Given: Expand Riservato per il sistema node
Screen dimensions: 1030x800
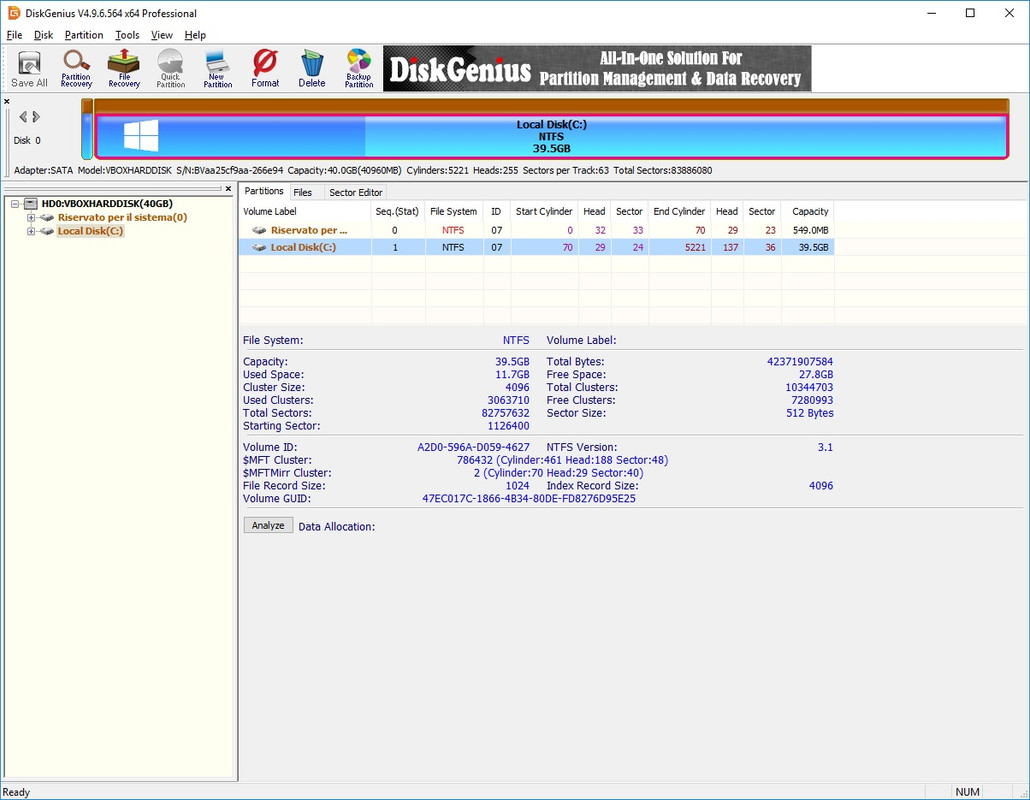Looking at the screenshot, I should pyautogui.click(x=31, y=217).
